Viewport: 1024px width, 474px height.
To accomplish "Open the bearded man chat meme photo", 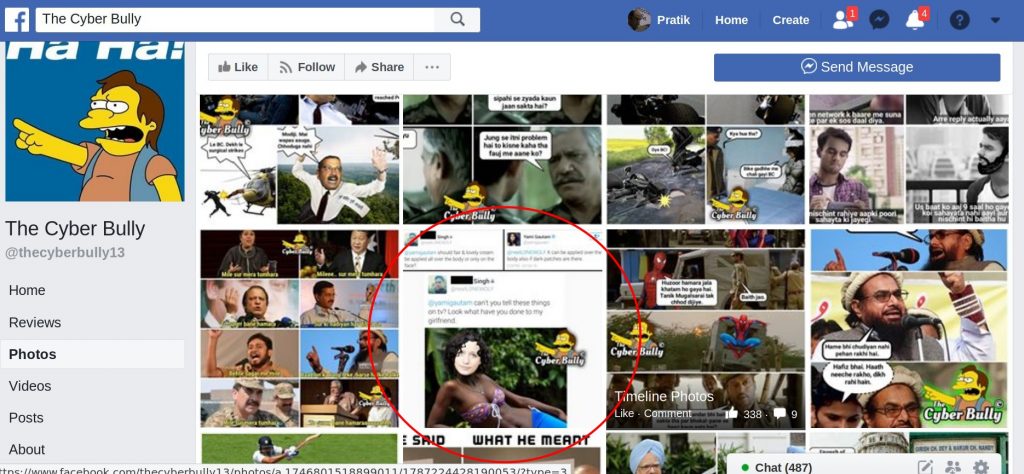I will [909, 159].
